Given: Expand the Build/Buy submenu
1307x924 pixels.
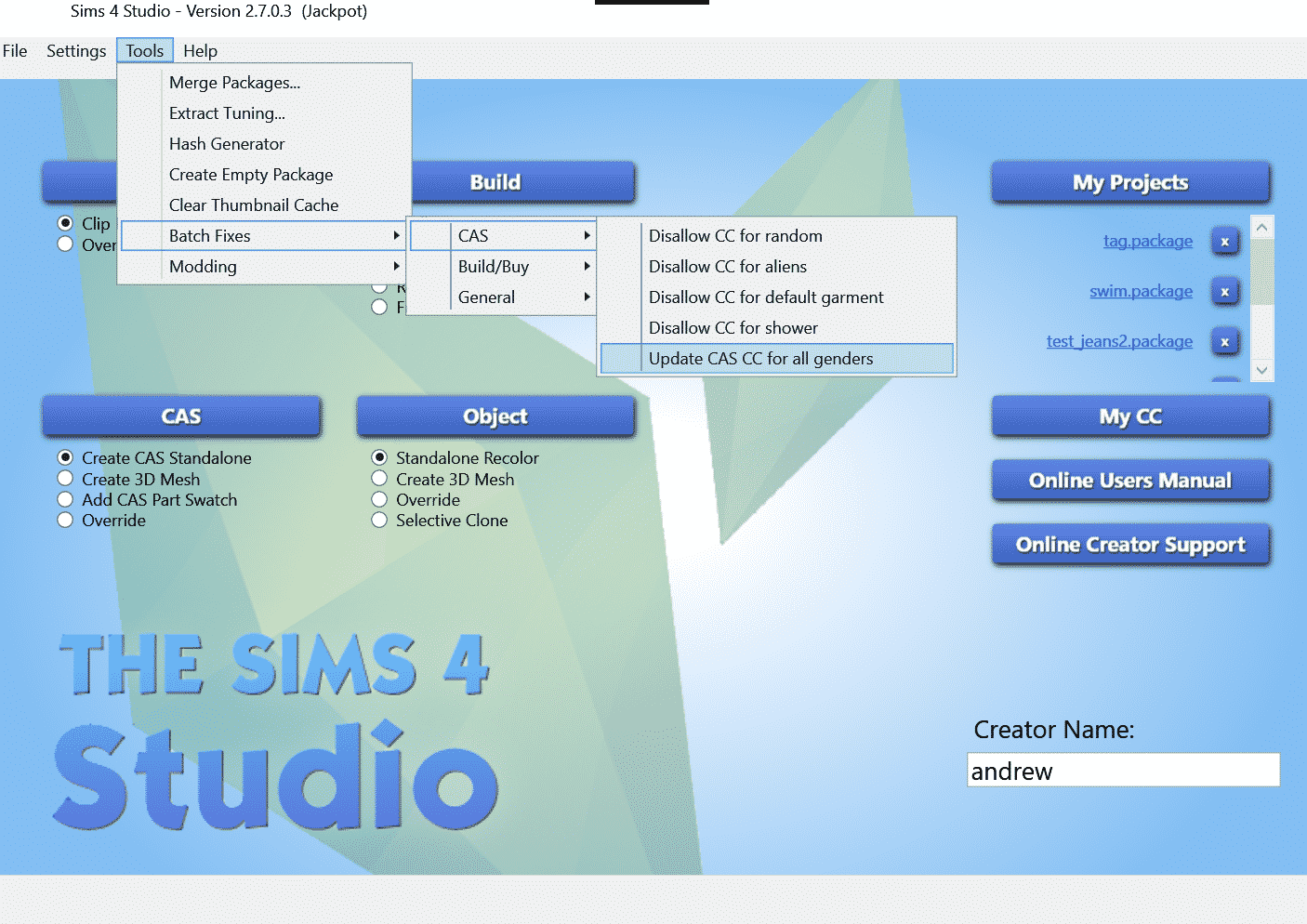Looking at the screenshot, I should tap(502, 266).
